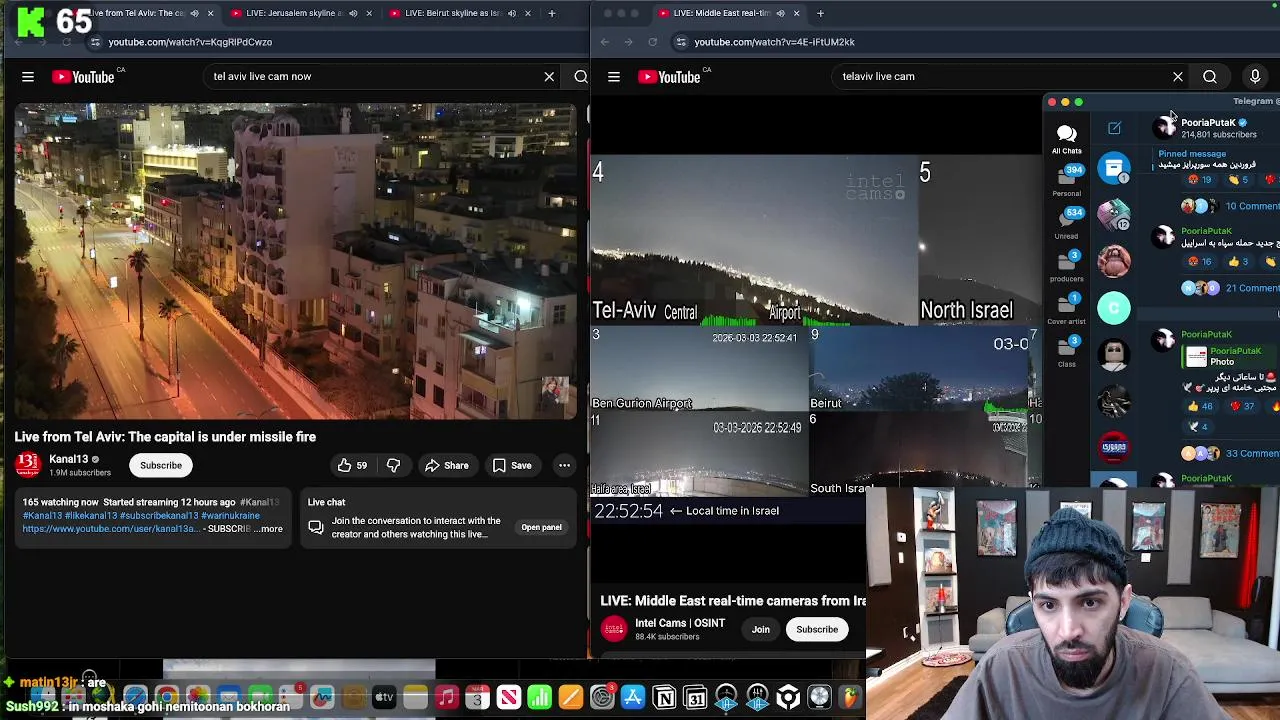Save the Tel Aviv video to playlist
1280x720 pixels.
(512, 465)
